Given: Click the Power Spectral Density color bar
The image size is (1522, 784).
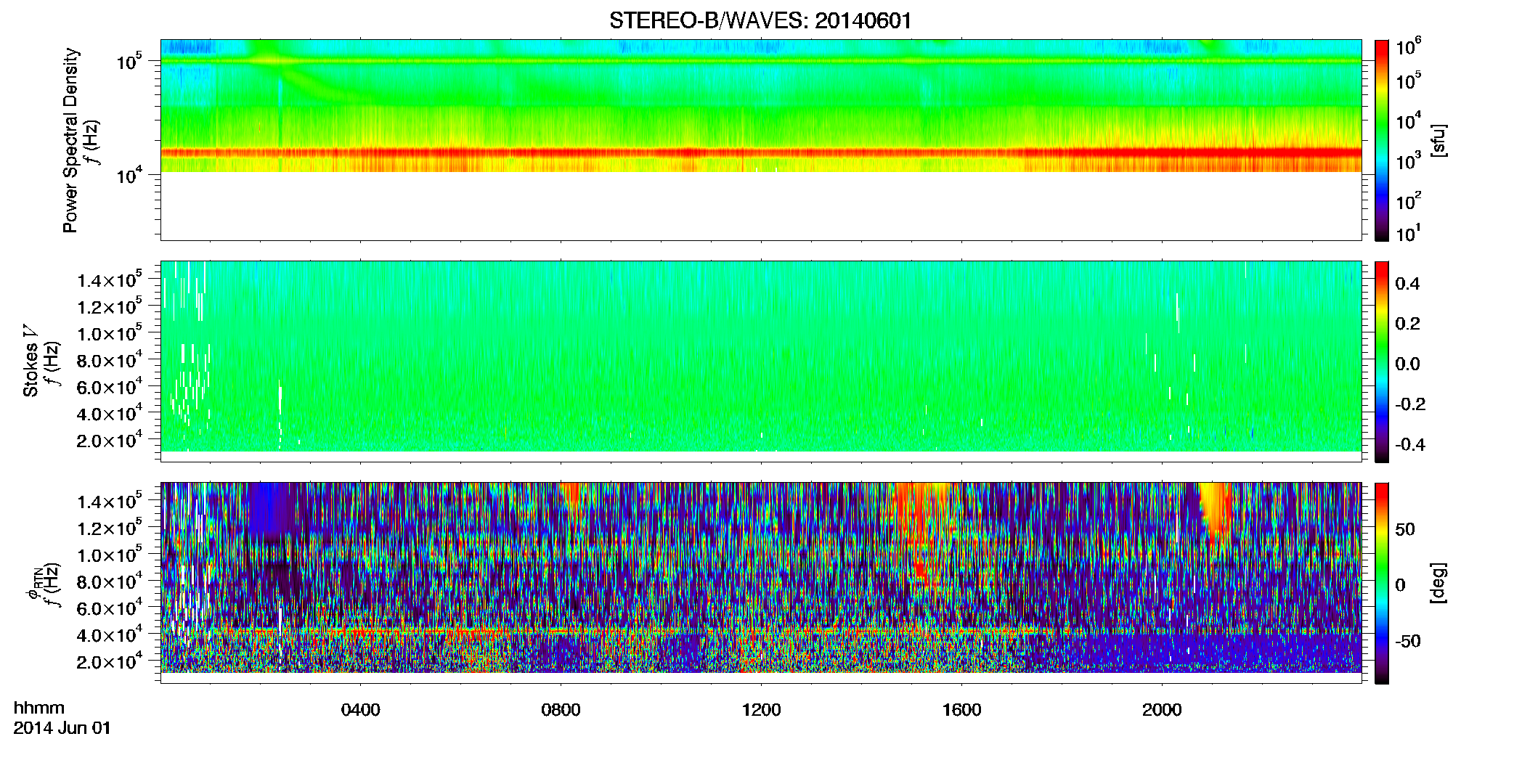Looking at the screenshot, I should pos(1382,140).
